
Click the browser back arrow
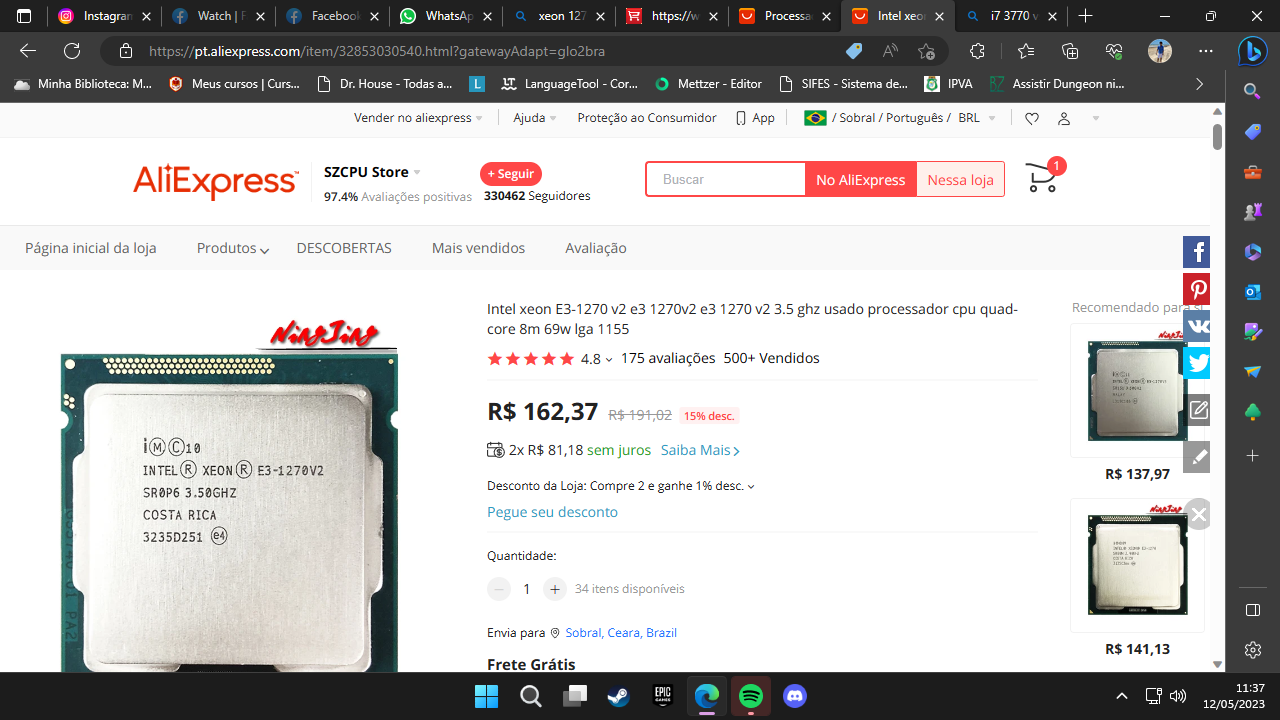click(28, 51)
